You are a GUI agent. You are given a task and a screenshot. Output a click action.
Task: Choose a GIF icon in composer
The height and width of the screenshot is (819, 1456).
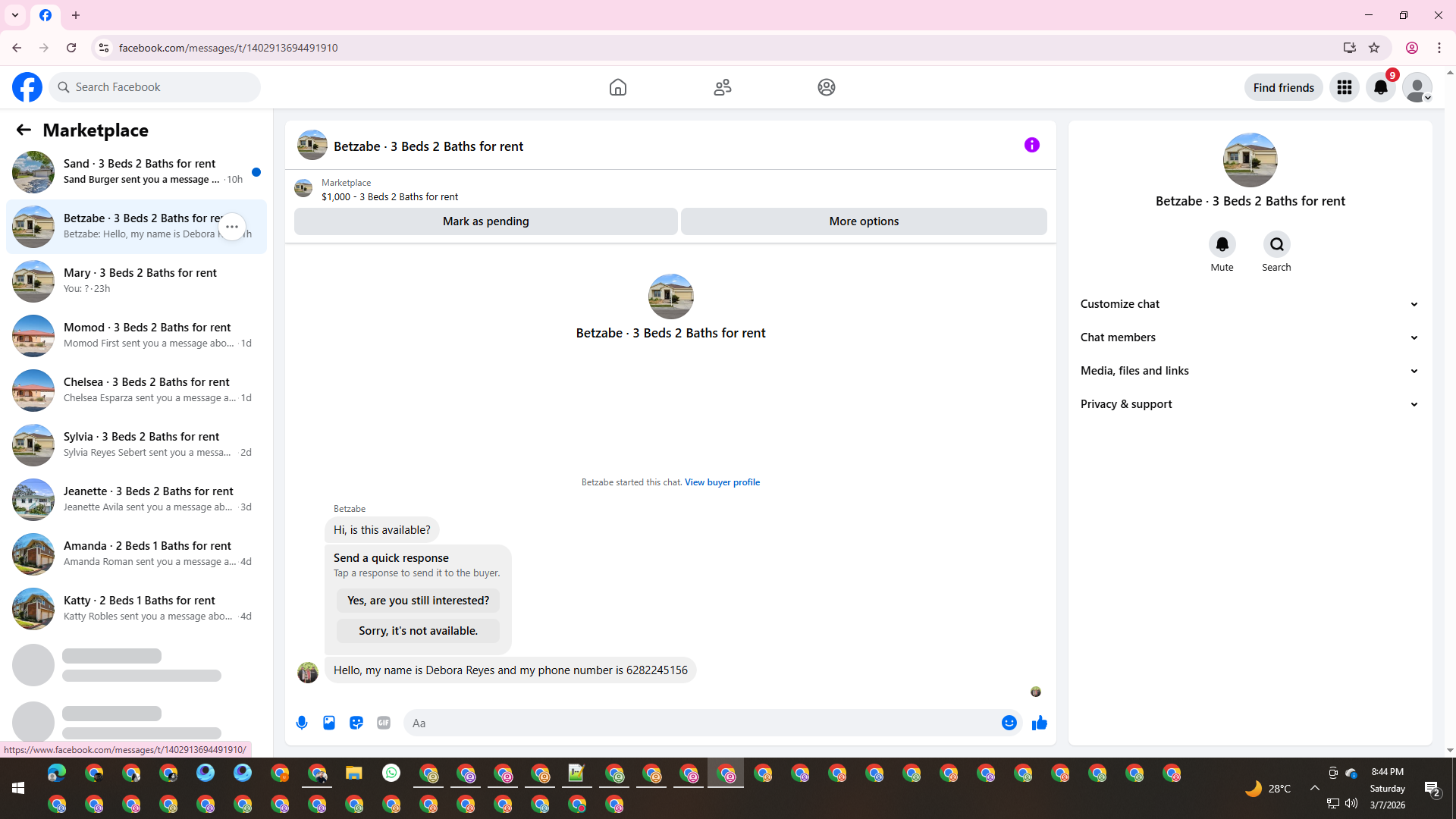(384, 723)
